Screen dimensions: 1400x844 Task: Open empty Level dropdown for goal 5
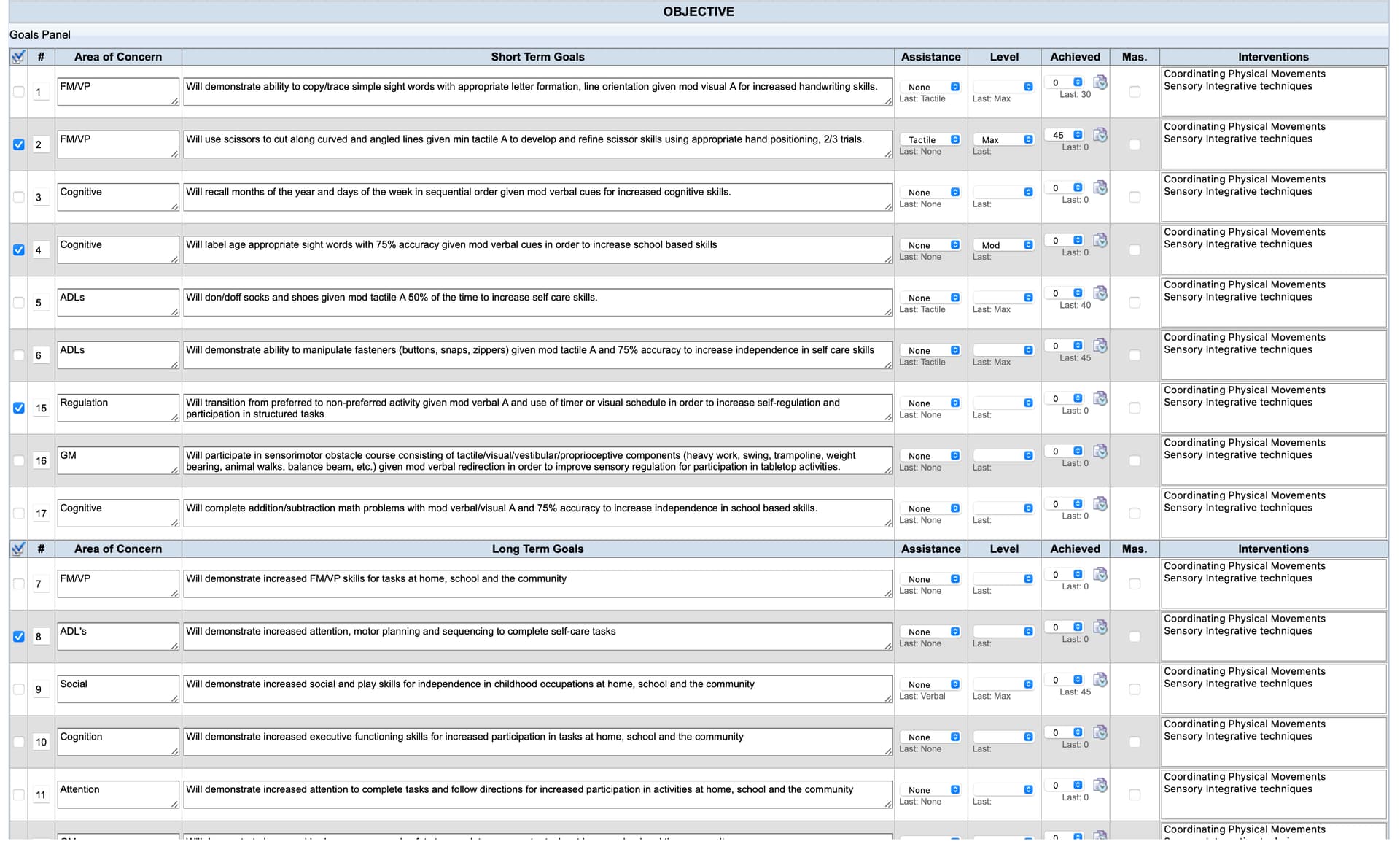click(x=1004, y=298)
